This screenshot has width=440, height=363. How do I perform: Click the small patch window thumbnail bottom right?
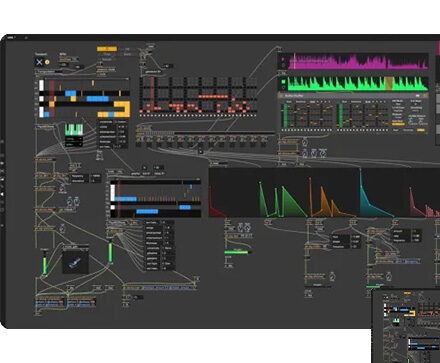(x=406, y=326)
